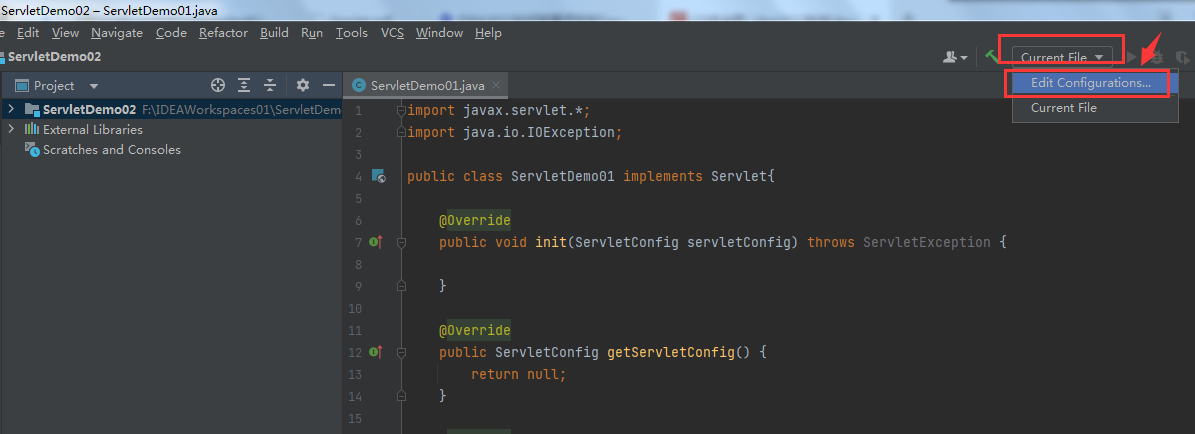Screen dimensions: 1195x434
Task: Click the Run play arrow icon
Action: pos(1132,57)
